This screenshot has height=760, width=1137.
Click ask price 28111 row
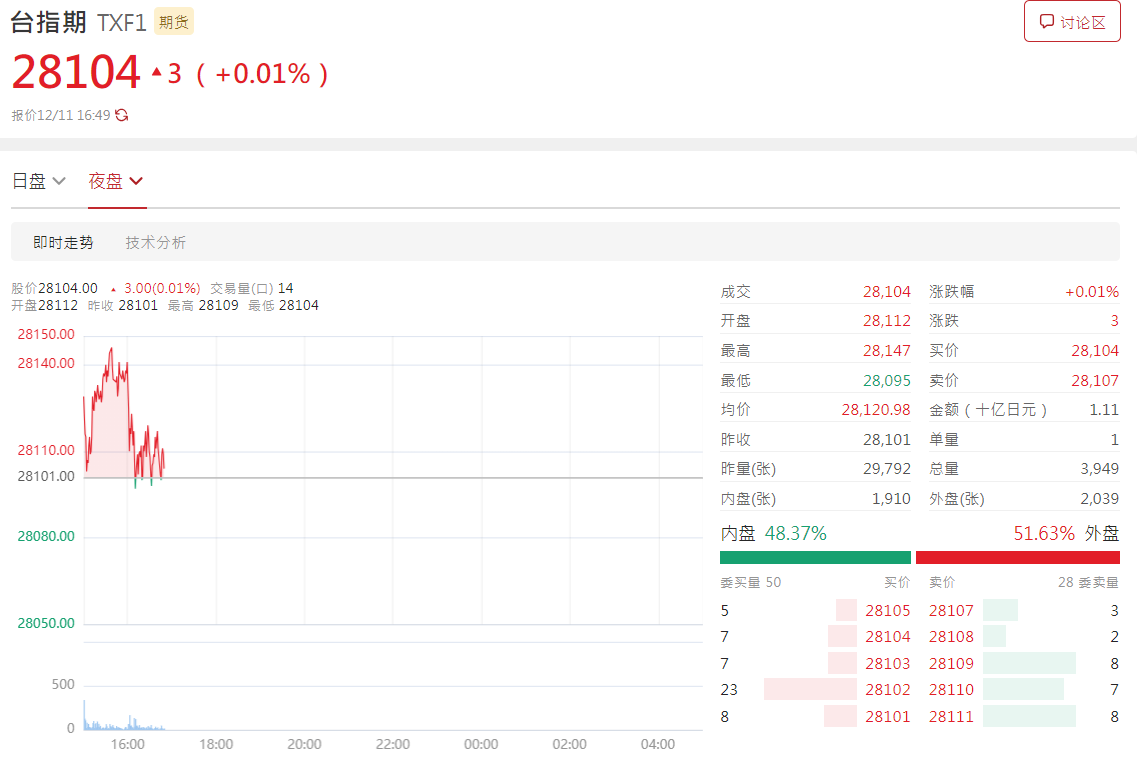pos(950,716)
